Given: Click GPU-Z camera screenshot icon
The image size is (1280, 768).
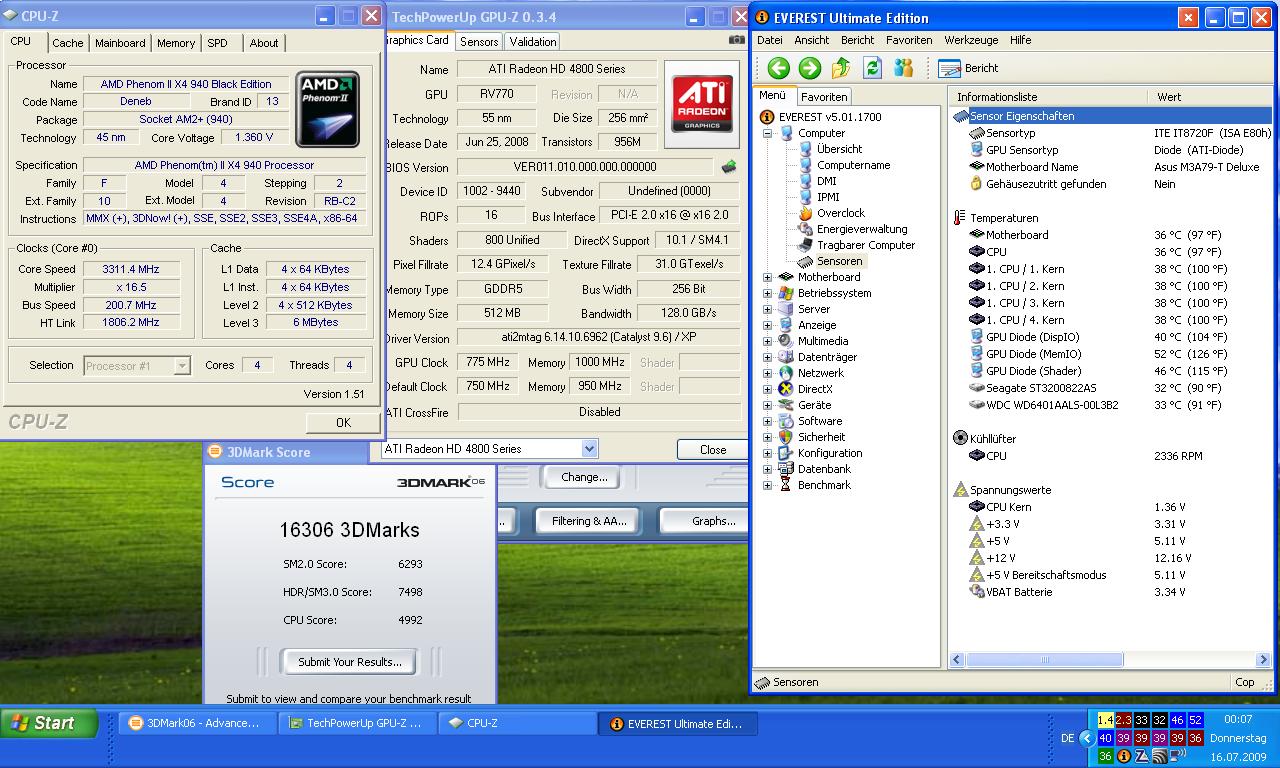Looking at the screenshot, I should click(737, 40).
